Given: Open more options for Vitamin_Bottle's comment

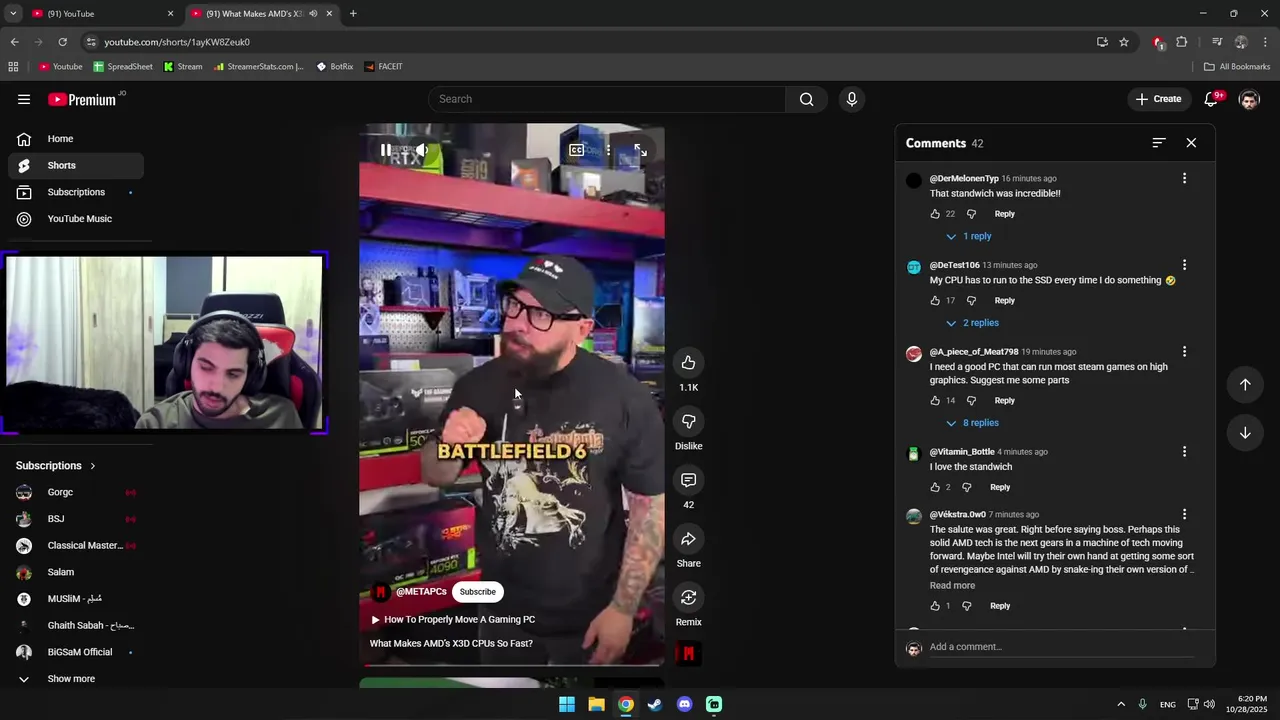Looking at the screenshot, I should pos(1184,452).
